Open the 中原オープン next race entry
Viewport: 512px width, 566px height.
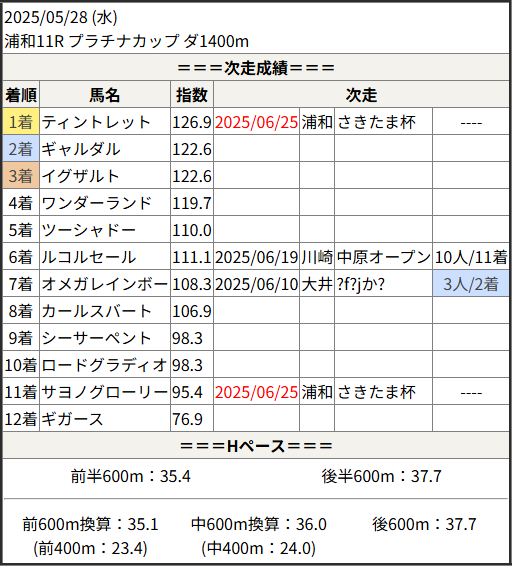[x=383, y=257]
